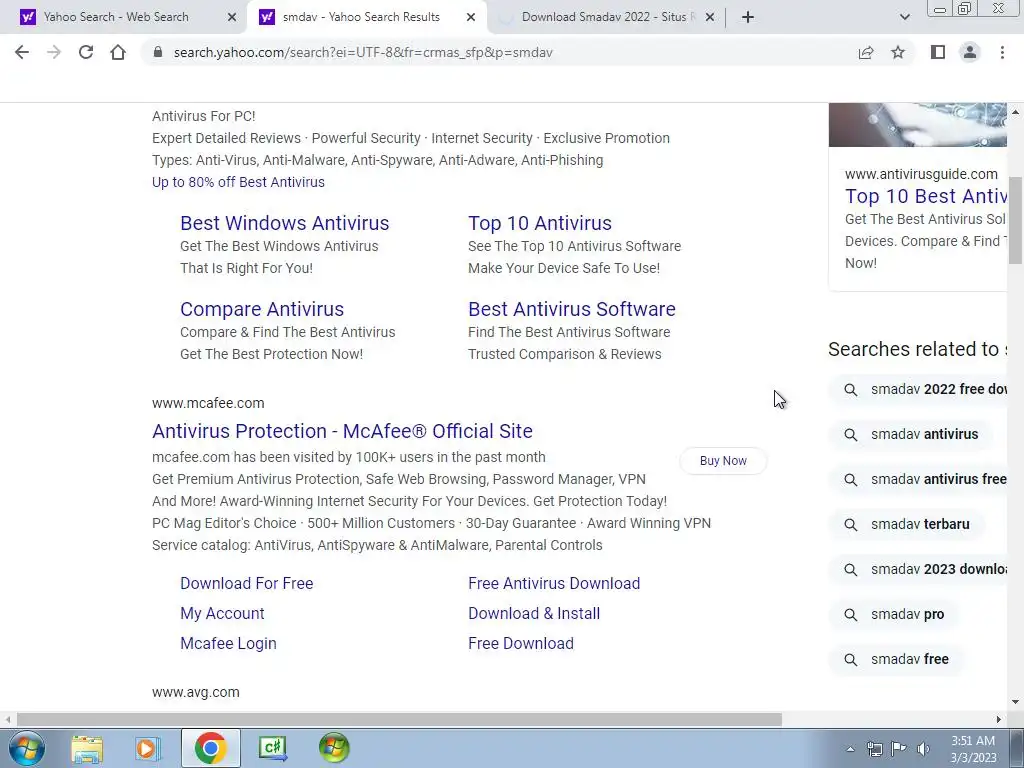Bookmark this page with the star
Image resolution: width=1024 pixels, height=768 pixels.
click(x=898, y=52)
